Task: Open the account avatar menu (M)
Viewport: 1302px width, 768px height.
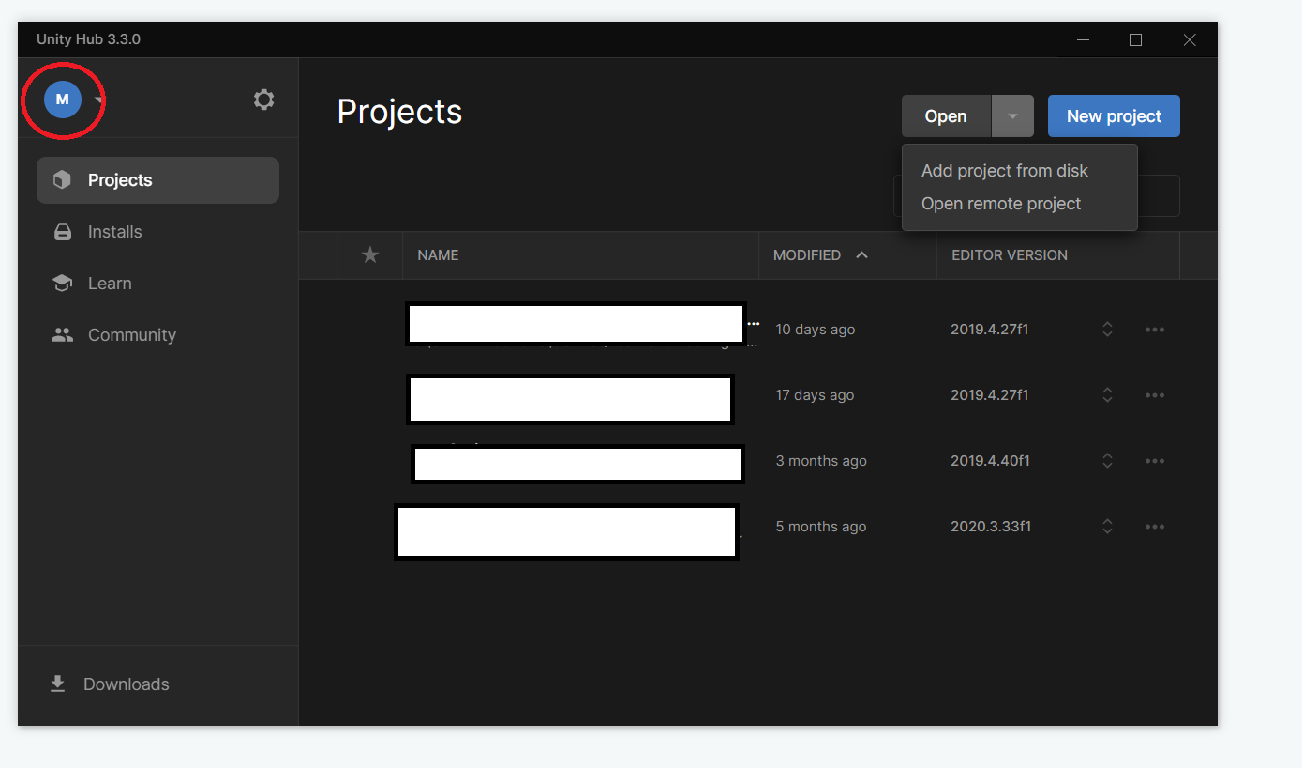Action: coord(62,99)
